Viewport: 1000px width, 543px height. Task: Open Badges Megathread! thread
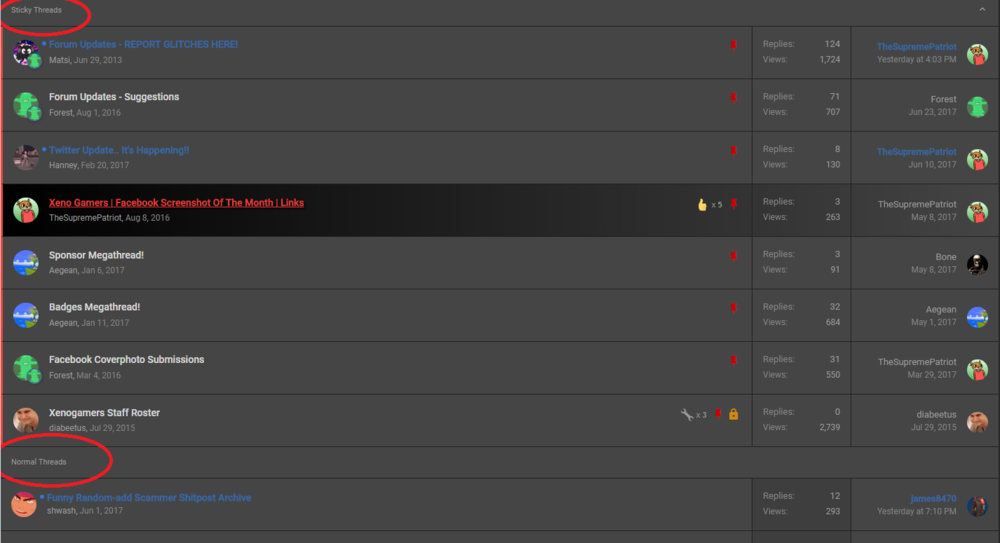tap(94, 307)
